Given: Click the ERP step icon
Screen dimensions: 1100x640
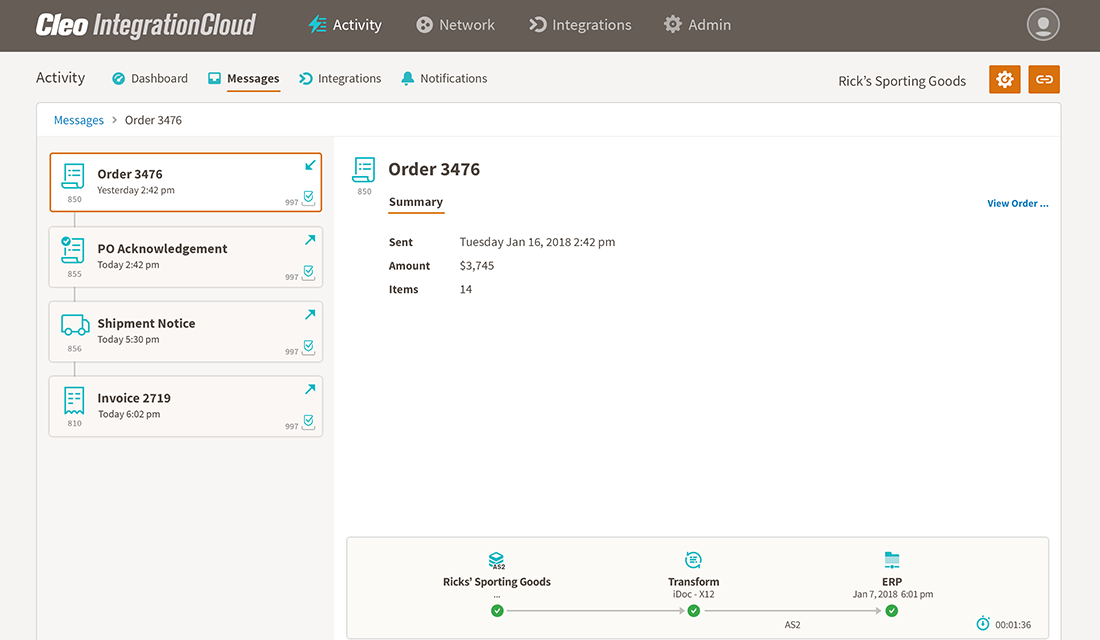Looking at the screenshot, I should [892, 560].
